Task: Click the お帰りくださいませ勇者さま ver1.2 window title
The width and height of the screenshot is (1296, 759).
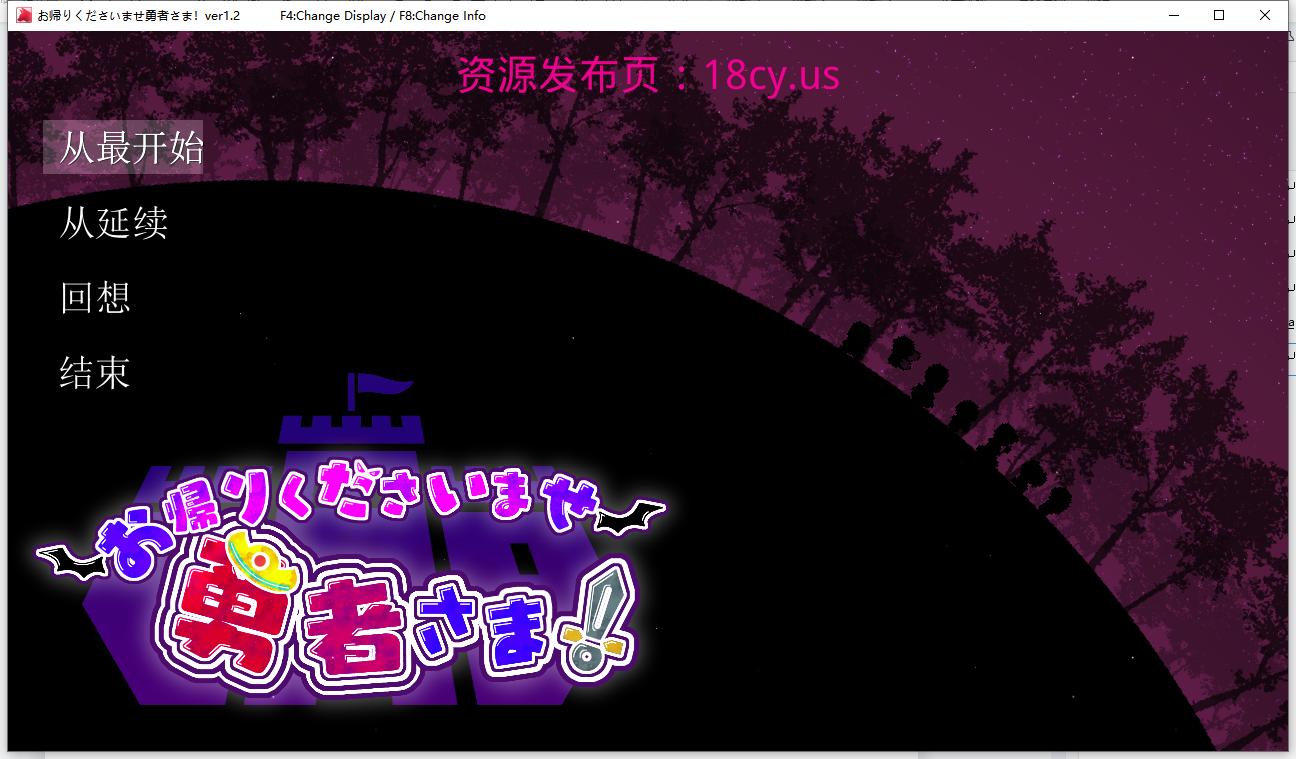Action: click(139, 16)
